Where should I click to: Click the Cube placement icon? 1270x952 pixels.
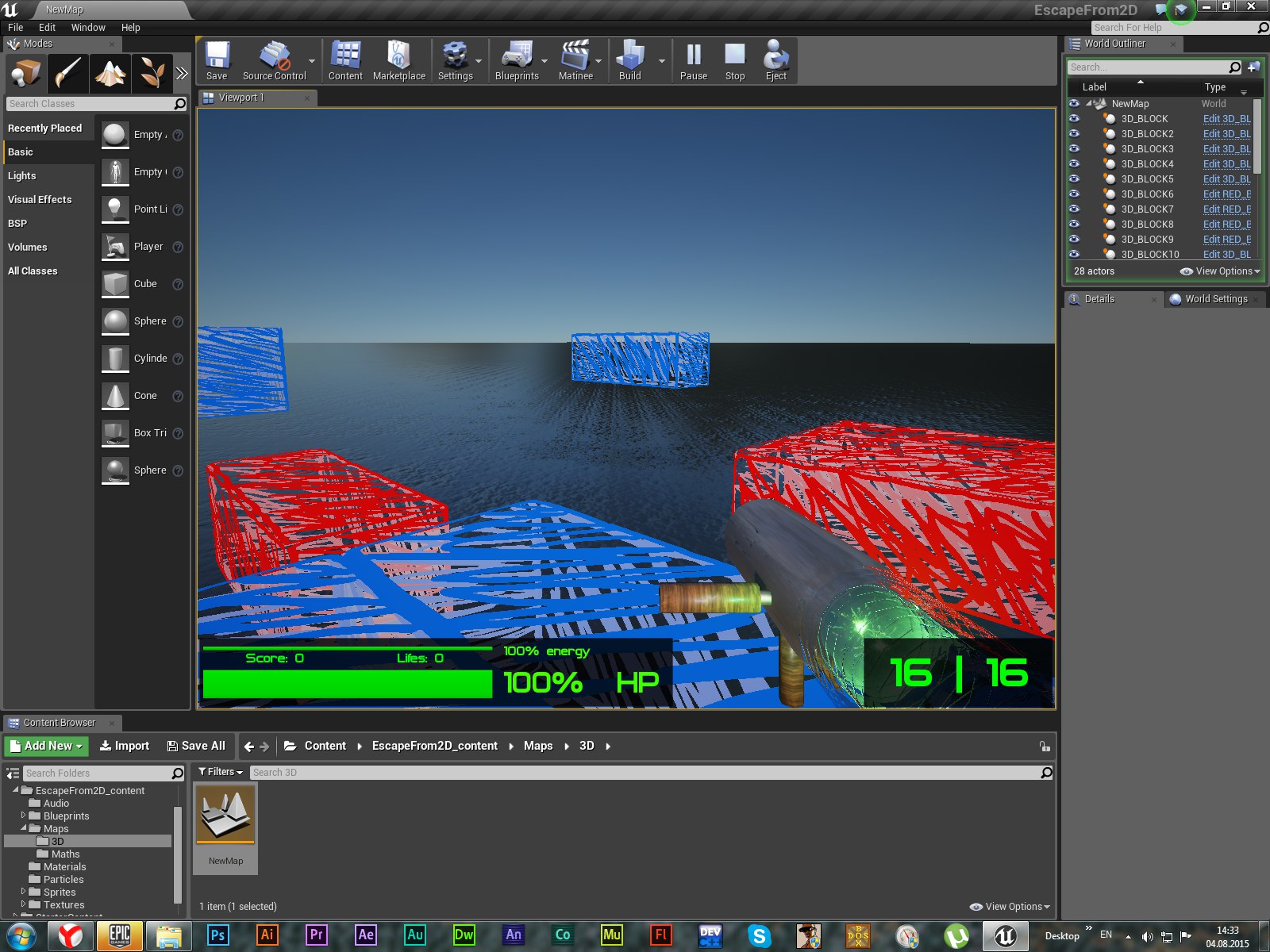coord(115,284)
